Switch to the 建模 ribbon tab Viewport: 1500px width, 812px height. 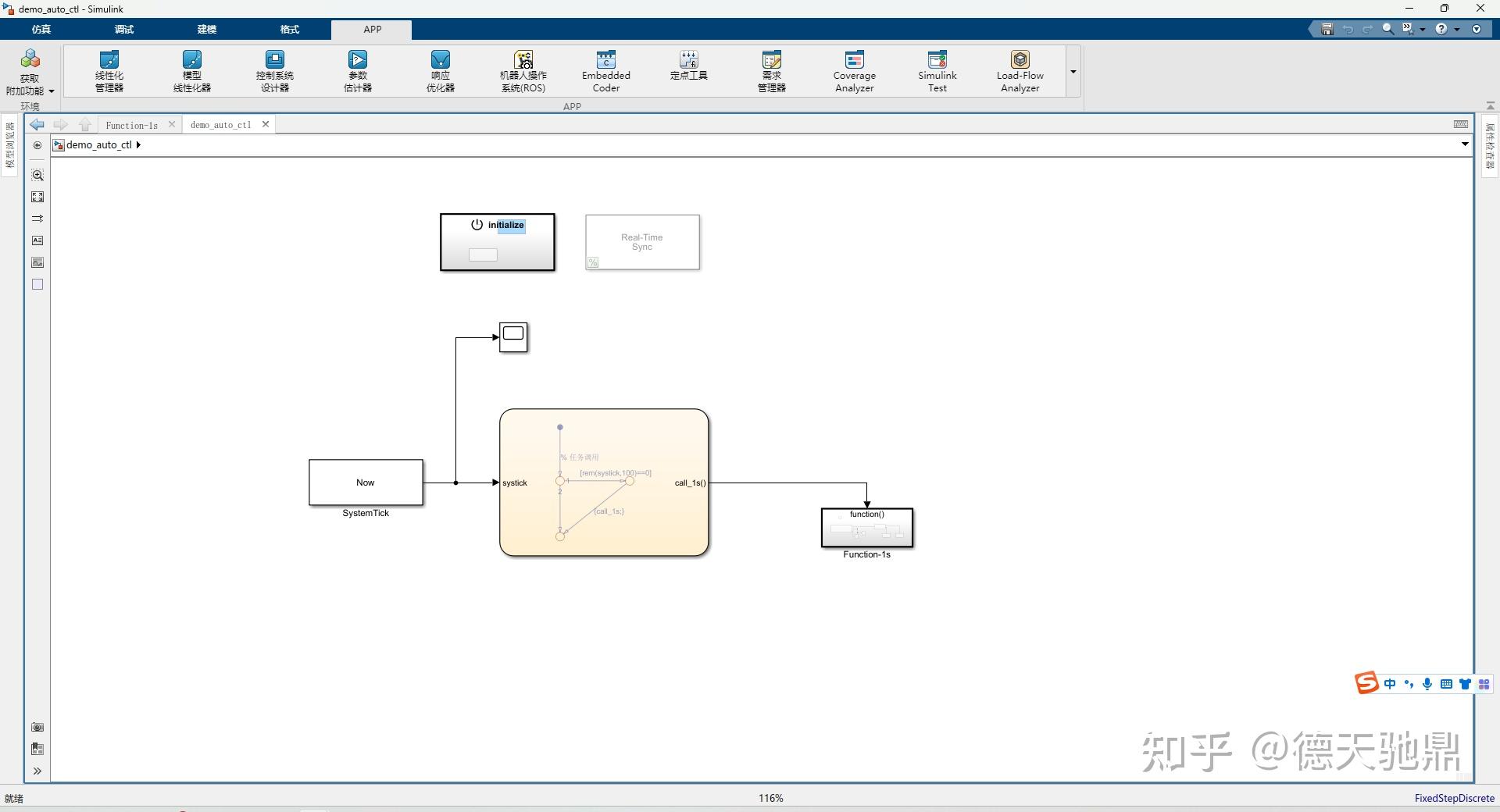207,29
